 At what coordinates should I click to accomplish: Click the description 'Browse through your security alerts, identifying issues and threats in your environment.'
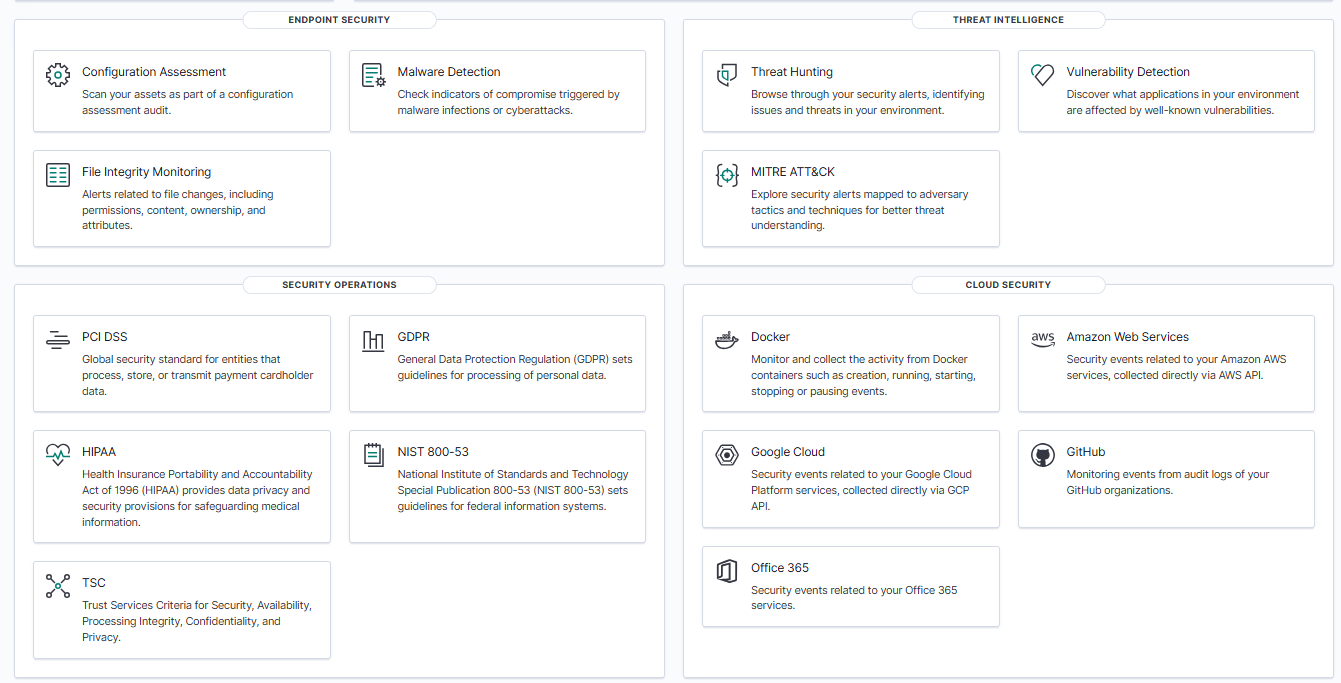coord(868,102)
